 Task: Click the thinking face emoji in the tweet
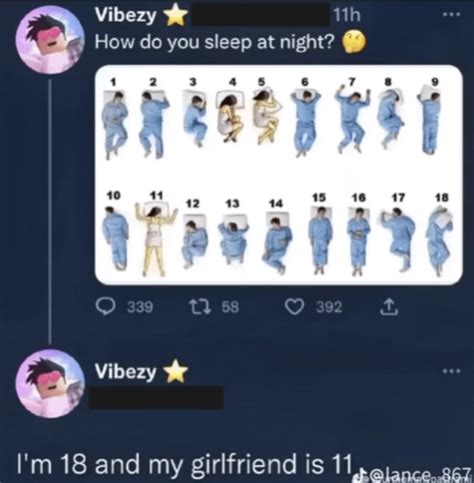point(355,42)
